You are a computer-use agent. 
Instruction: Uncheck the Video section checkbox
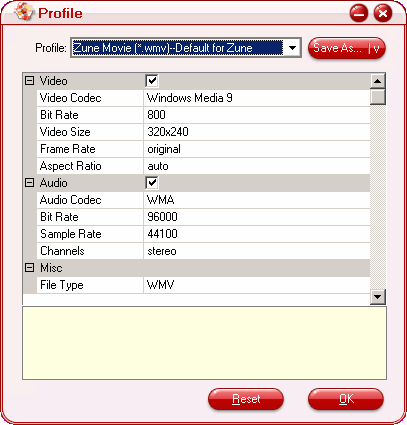[152, 81]
